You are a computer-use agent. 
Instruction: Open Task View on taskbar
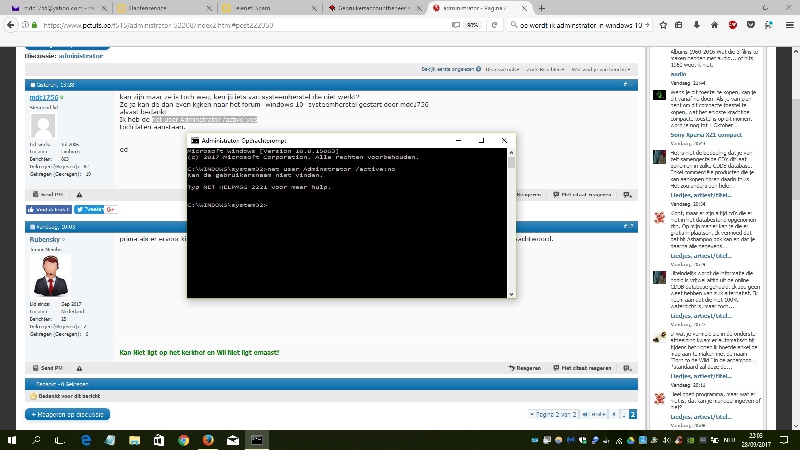pyautogui.click(x=60, y=440)
